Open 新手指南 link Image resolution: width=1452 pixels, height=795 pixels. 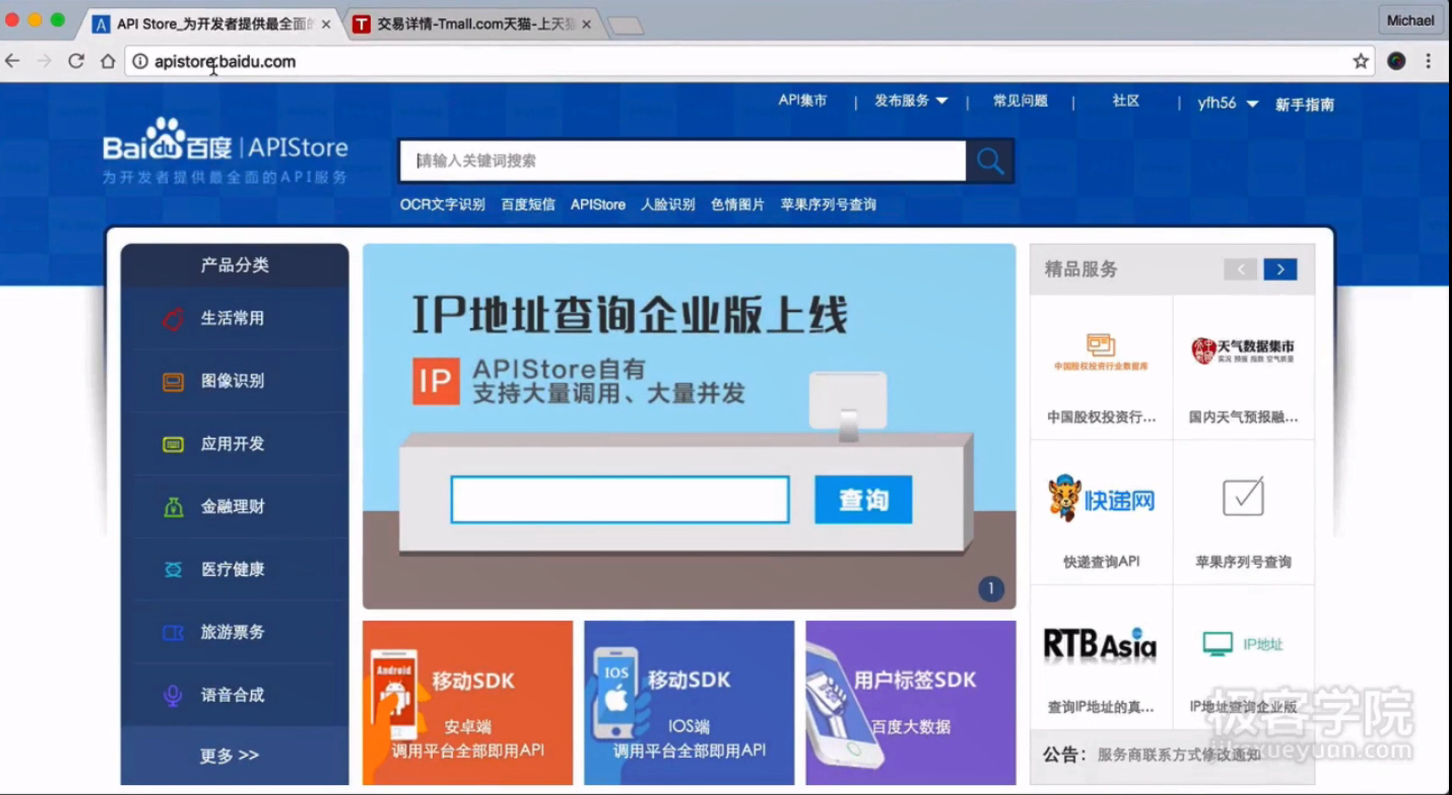click(1304, 104)
